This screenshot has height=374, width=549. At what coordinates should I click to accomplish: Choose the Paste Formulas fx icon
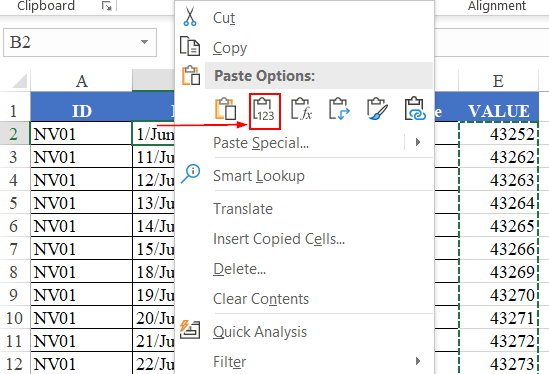[x=302, y=109]
